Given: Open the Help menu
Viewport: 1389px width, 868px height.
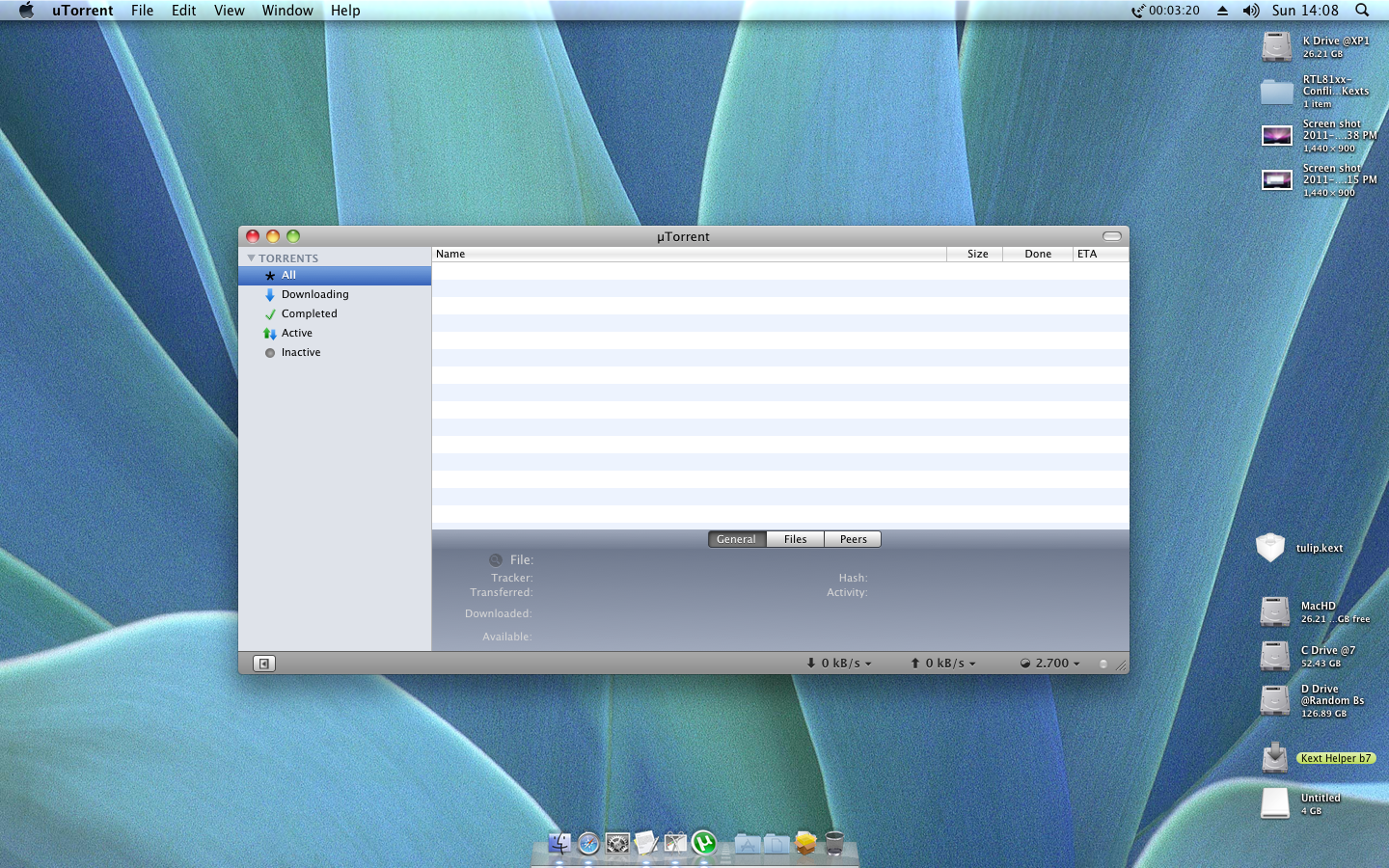Looking at the screenshot, I should point(345,11).
